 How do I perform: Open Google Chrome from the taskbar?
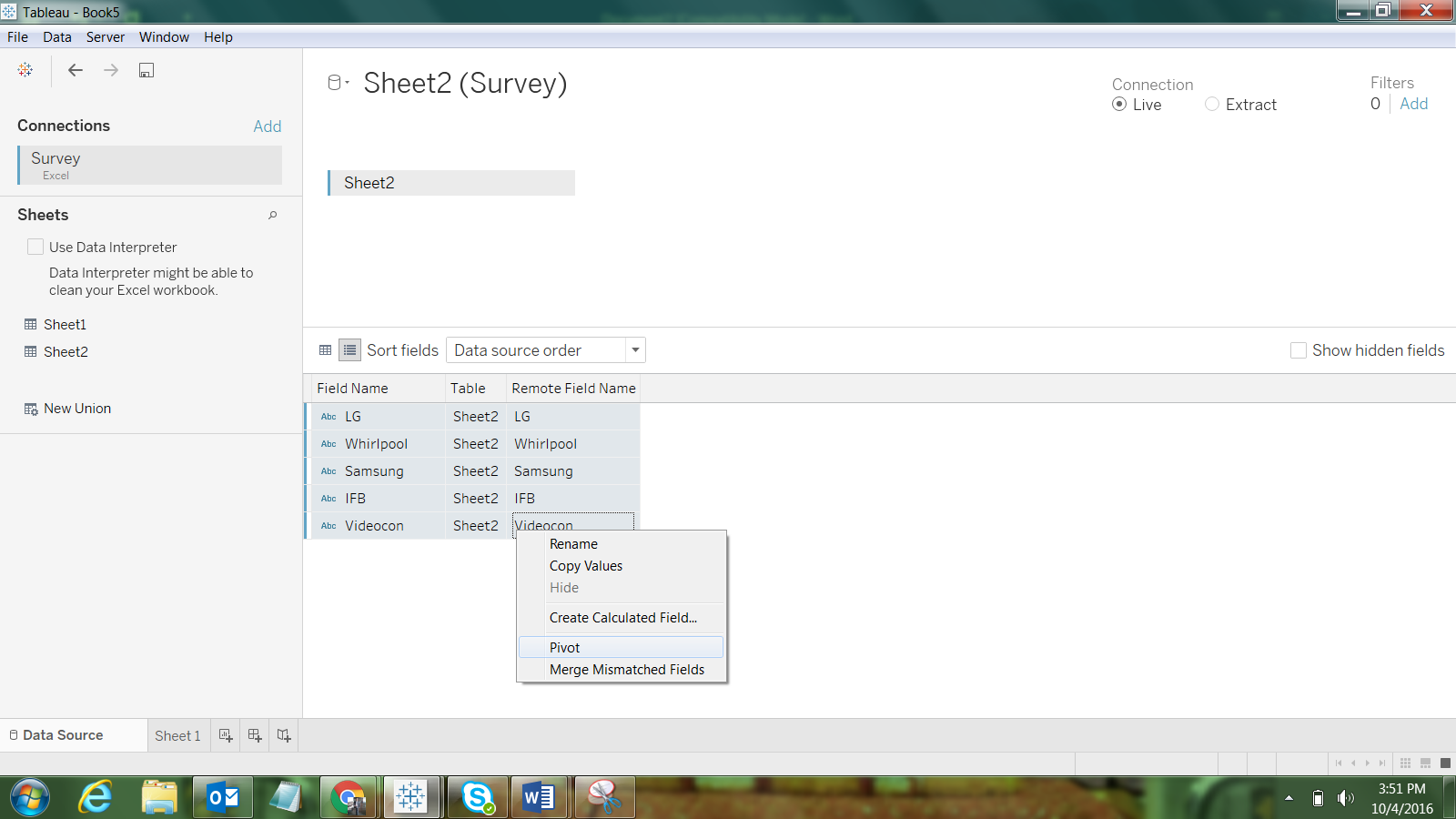(349, 797)
